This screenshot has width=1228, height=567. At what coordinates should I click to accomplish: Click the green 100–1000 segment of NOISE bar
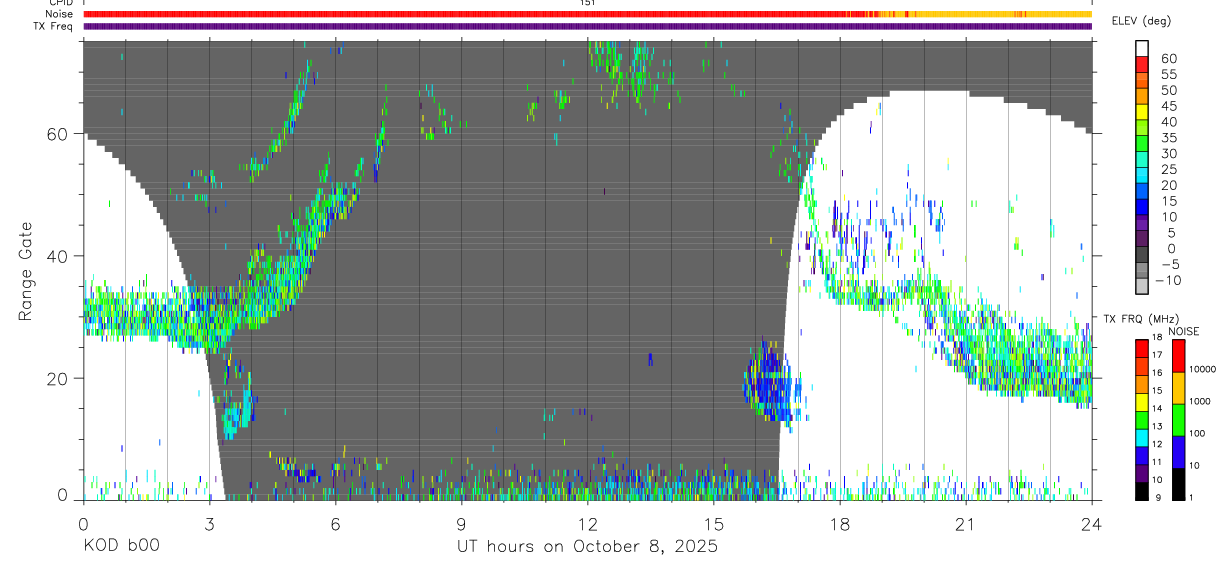[x=1178, y=419]
